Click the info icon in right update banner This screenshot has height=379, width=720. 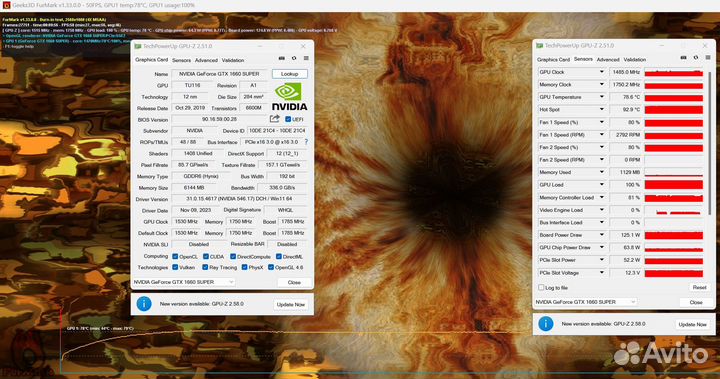(546, 323)
